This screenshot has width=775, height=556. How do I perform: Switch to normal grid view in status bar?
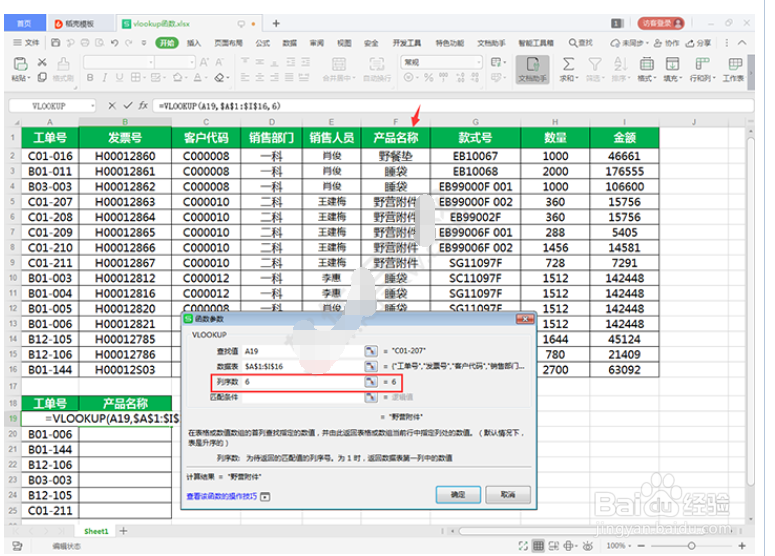point(538,546)
